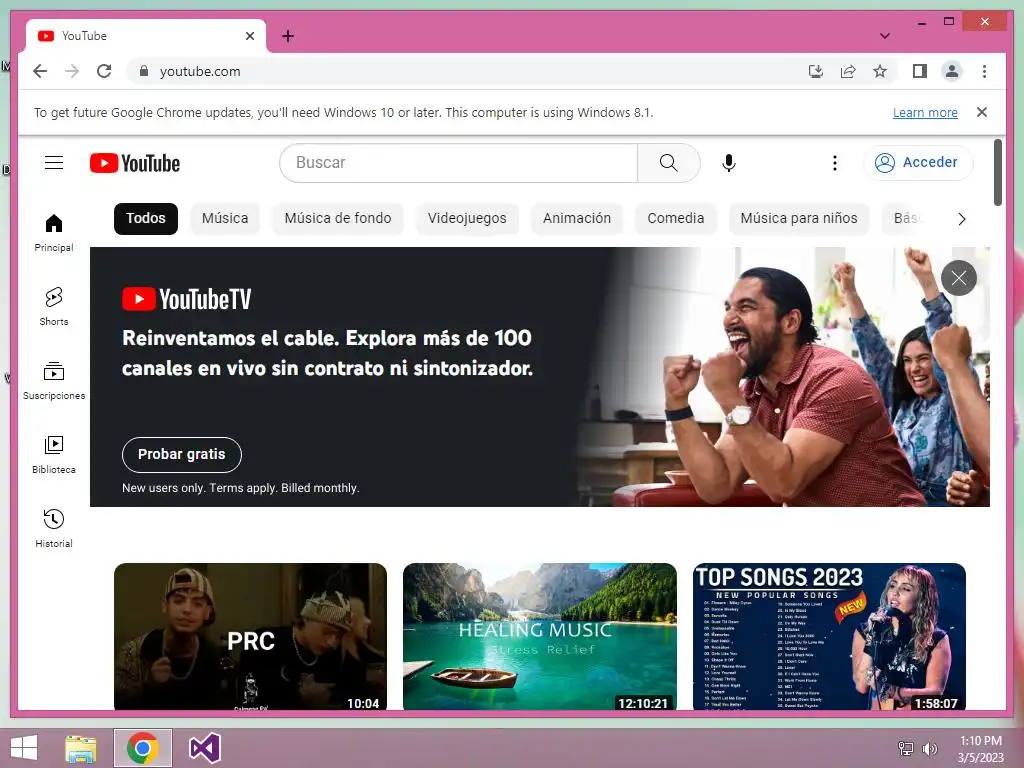Select the Música filter chip
1024x768 pixels.
tap(225, 218)
